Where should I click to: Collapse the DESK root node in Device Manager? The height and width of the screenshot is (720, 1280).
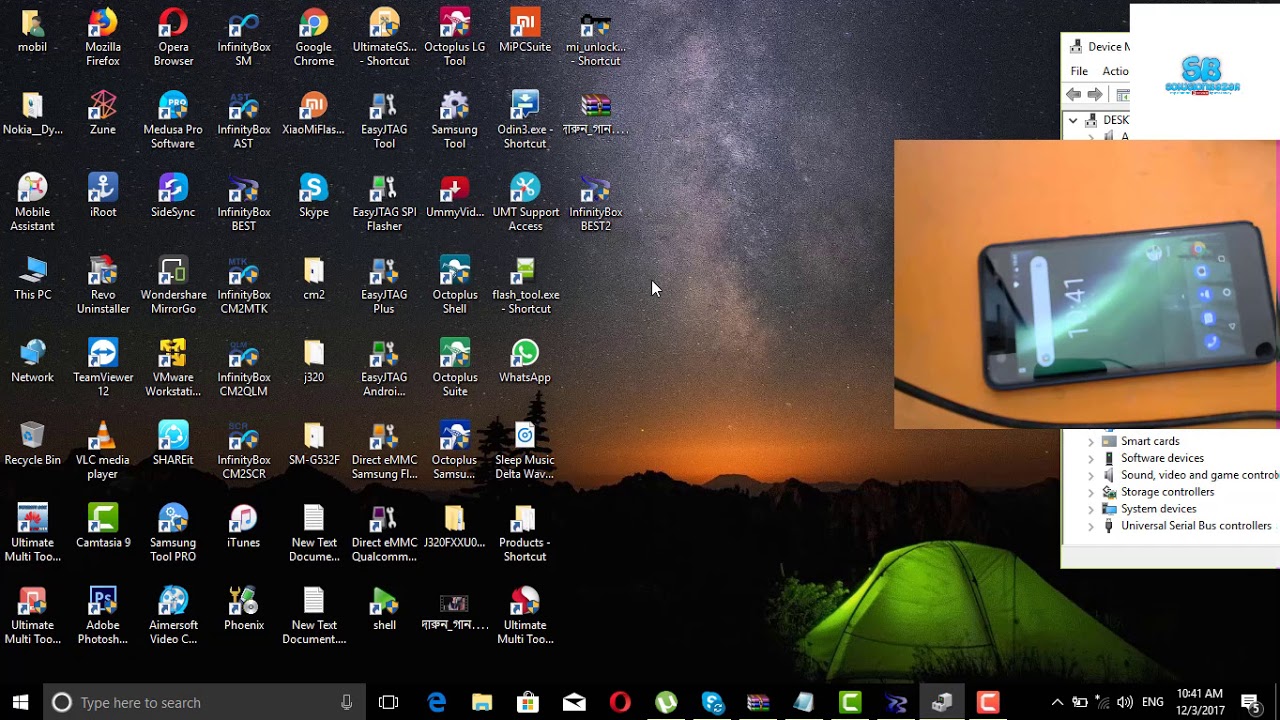(x=1073, y=120)
